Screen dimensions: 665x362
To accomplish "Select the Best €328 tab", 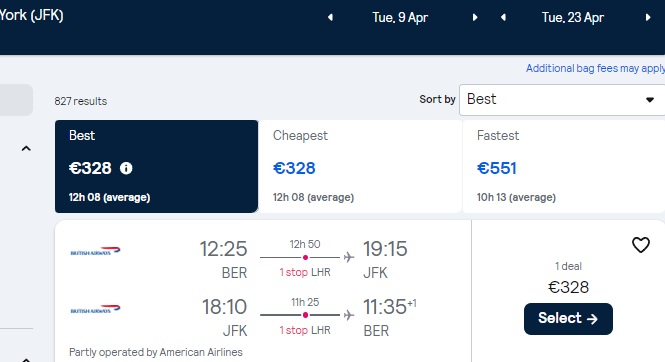I will 156,166.
